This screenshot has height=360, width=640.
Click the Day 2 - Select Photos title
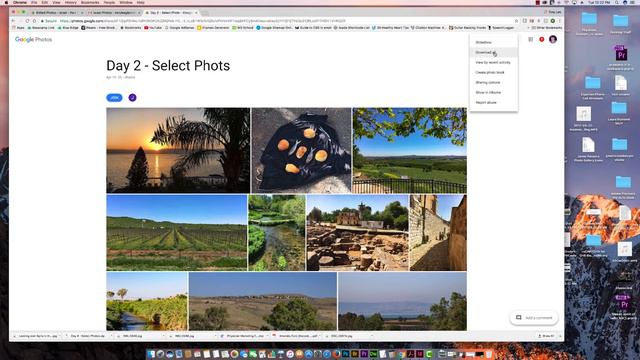click(x=168, y=66)
